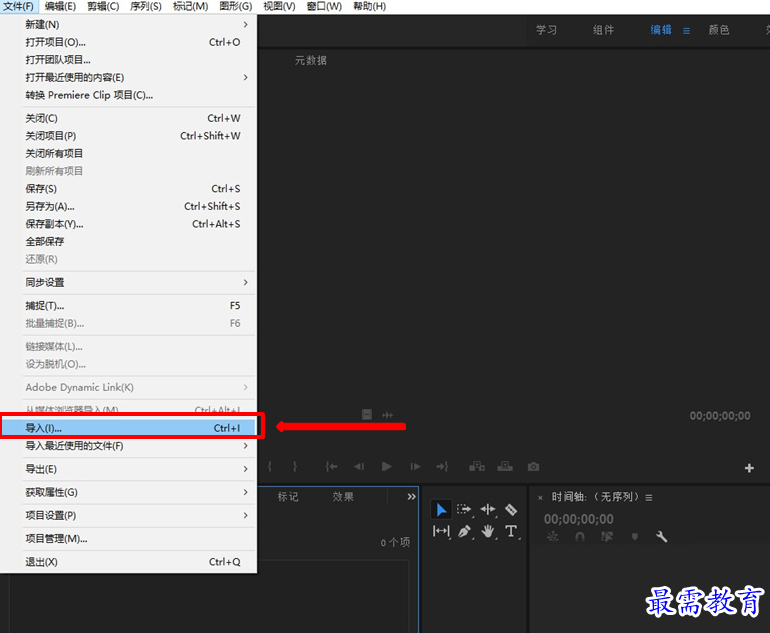Screen dimensions: 770x633
Task: Select the Selection arrow tool
Action: click(441, 510)
